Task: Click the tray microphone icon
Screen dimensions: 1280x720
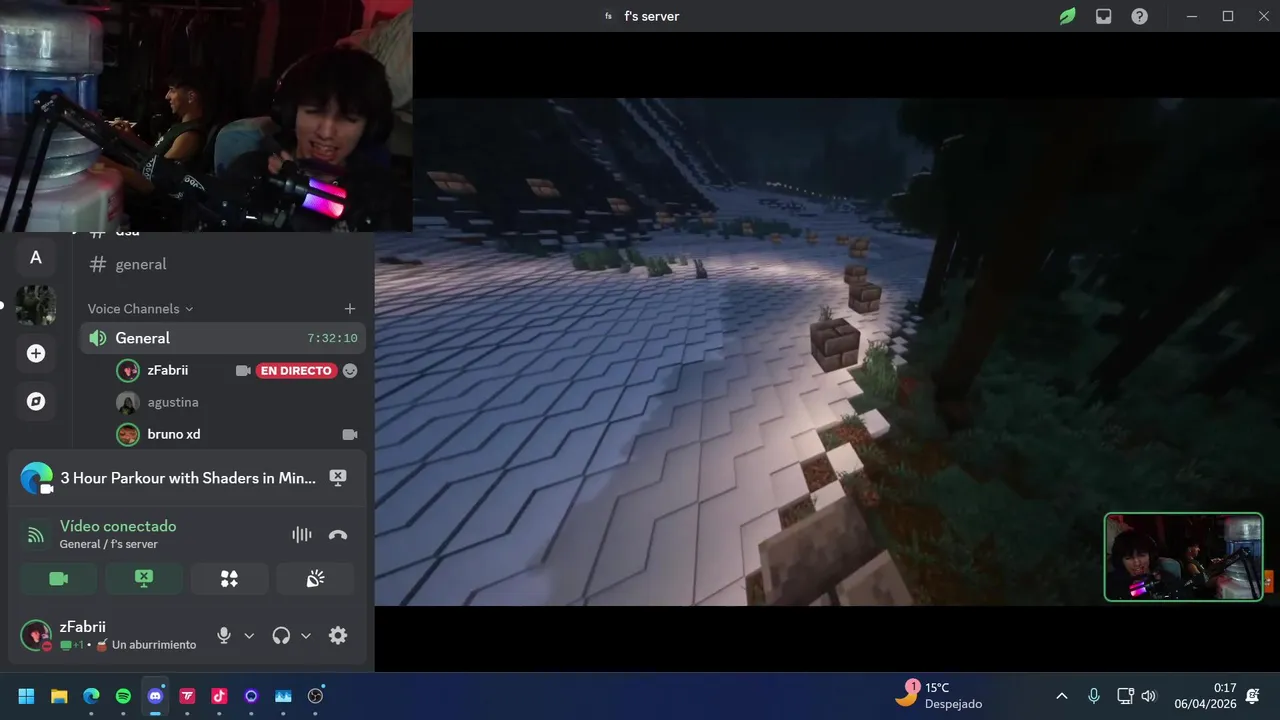Action: (x=1094, y=696)
